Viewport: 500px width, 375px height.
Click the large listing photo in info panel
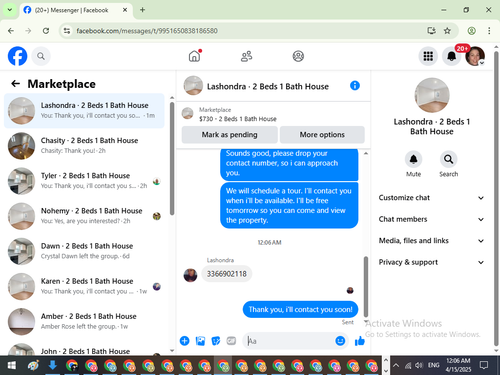click(x=432, y=95)
